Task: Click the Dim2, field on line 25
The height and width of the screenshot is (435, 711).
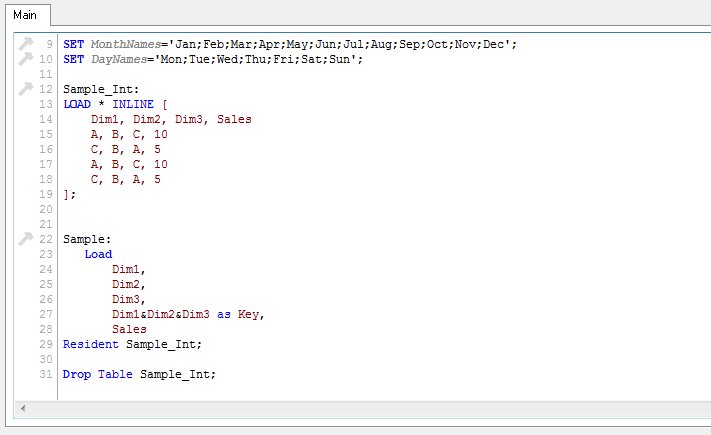Action: [x=128, y=284]
